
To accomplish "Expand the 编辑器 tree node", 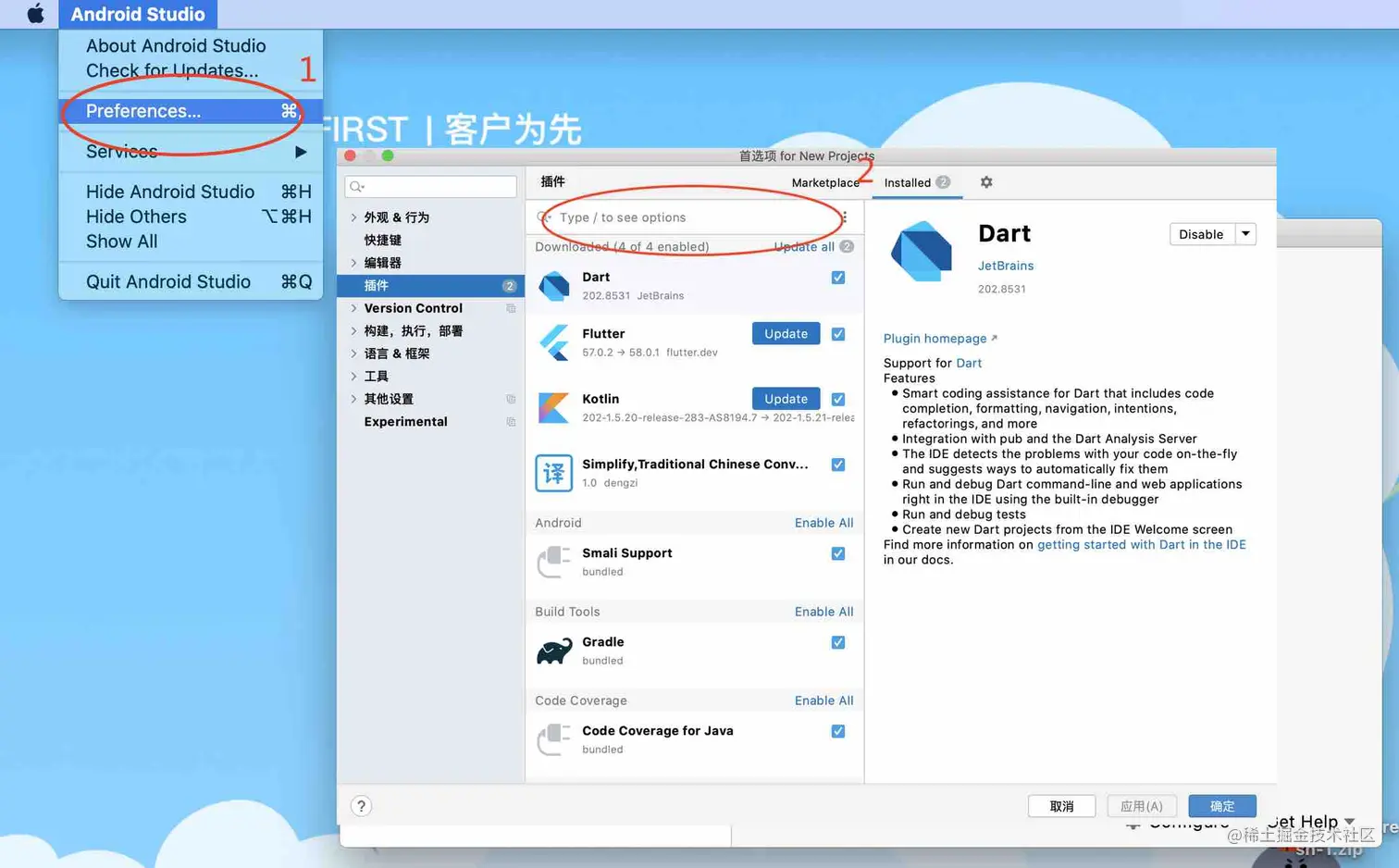I will [x=353, y=263].
